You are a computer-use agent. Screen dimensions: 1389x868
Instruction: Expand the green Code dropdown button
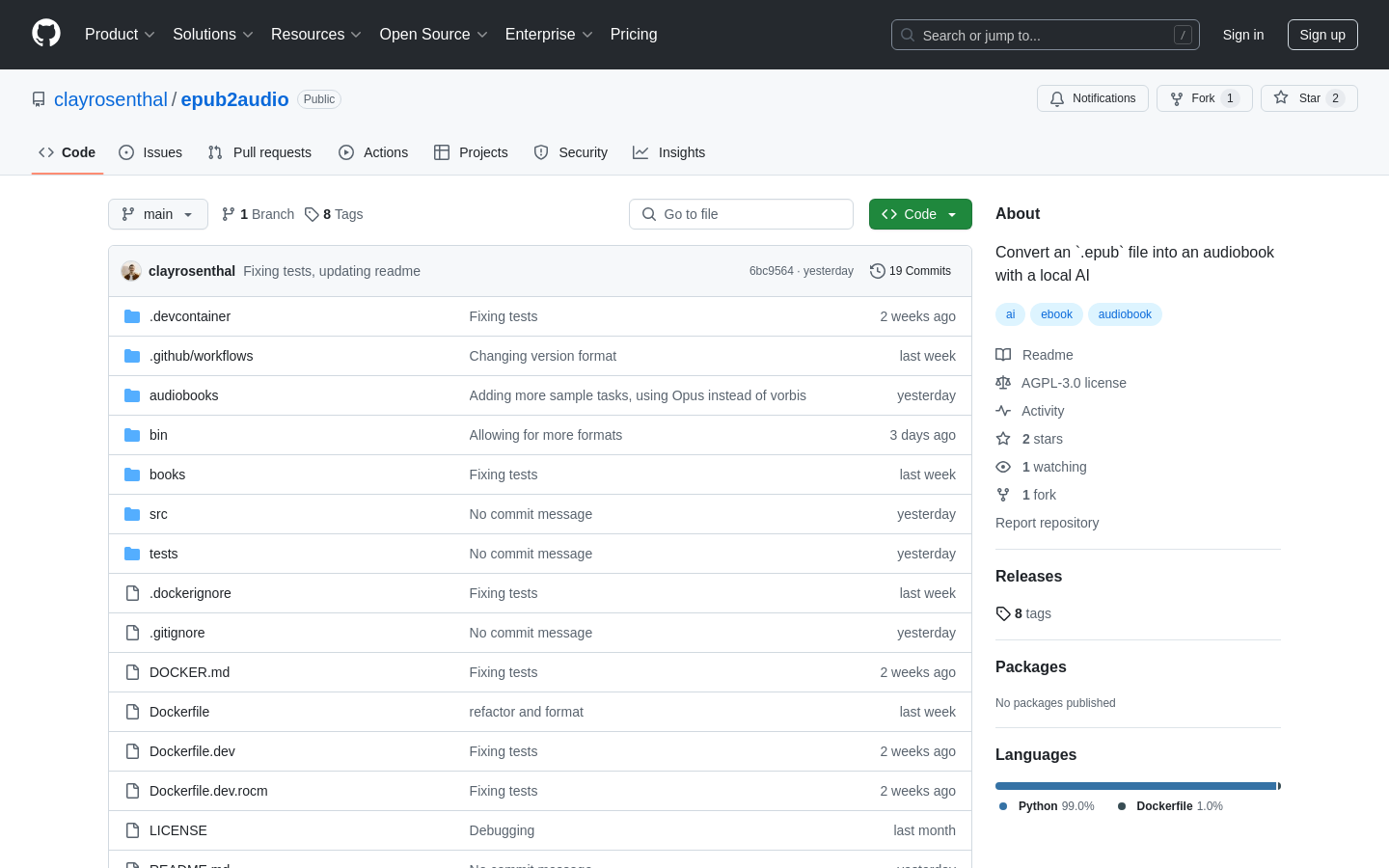tap(920, 214)
